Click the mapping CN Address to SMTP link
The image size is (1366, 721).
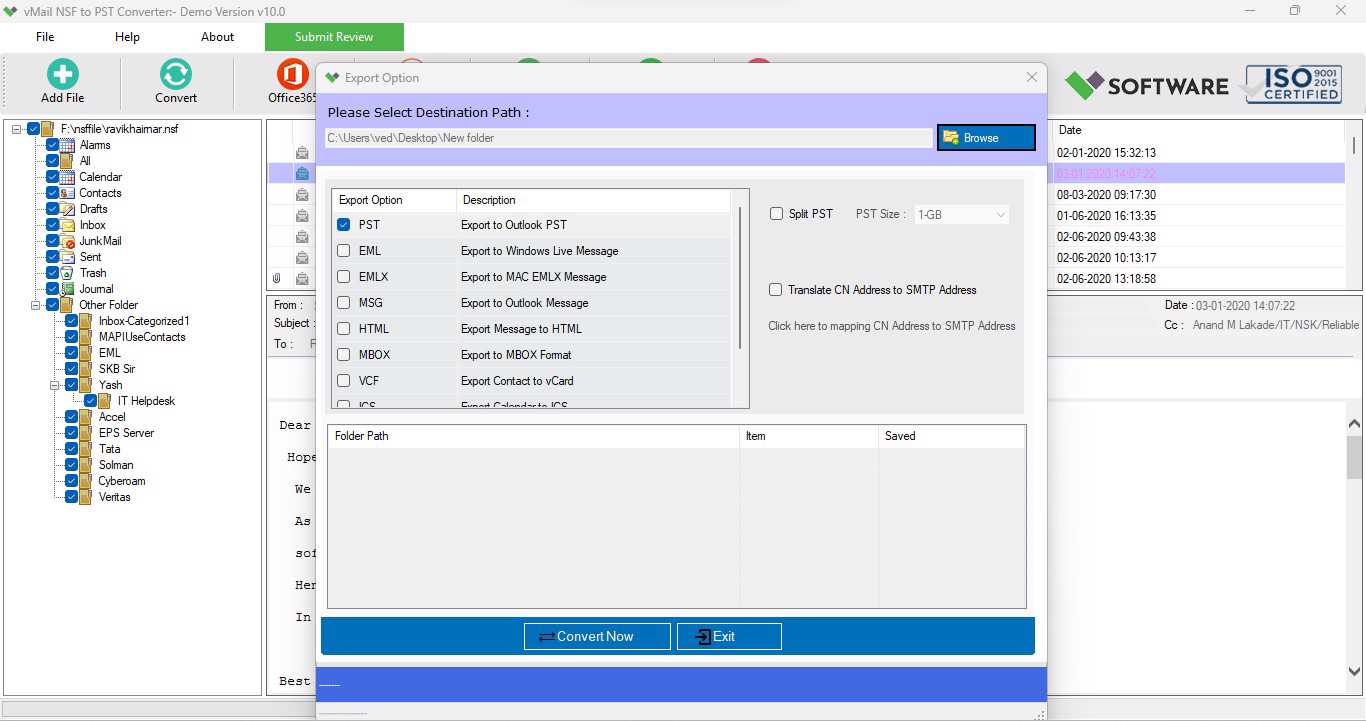(x=891, y=326)
